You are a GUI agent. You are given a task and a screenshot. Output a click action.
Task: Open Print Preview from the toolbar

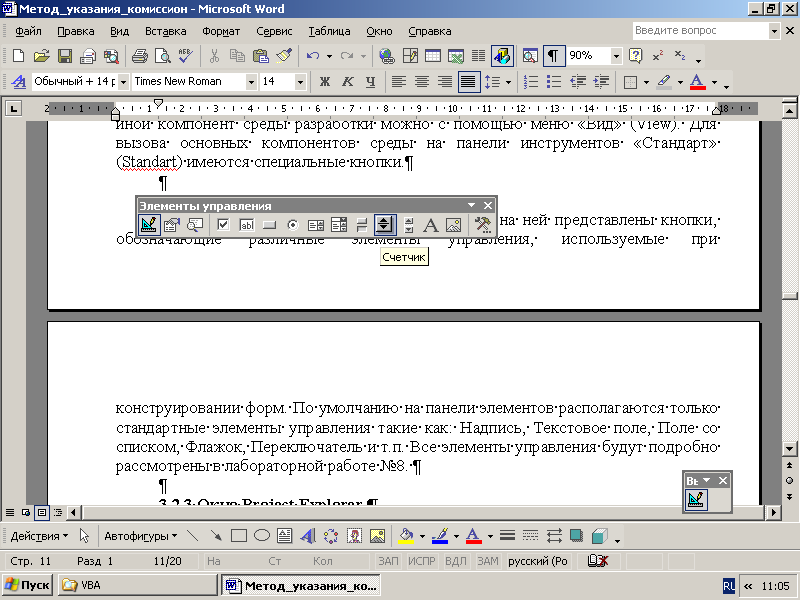point(163,56)
